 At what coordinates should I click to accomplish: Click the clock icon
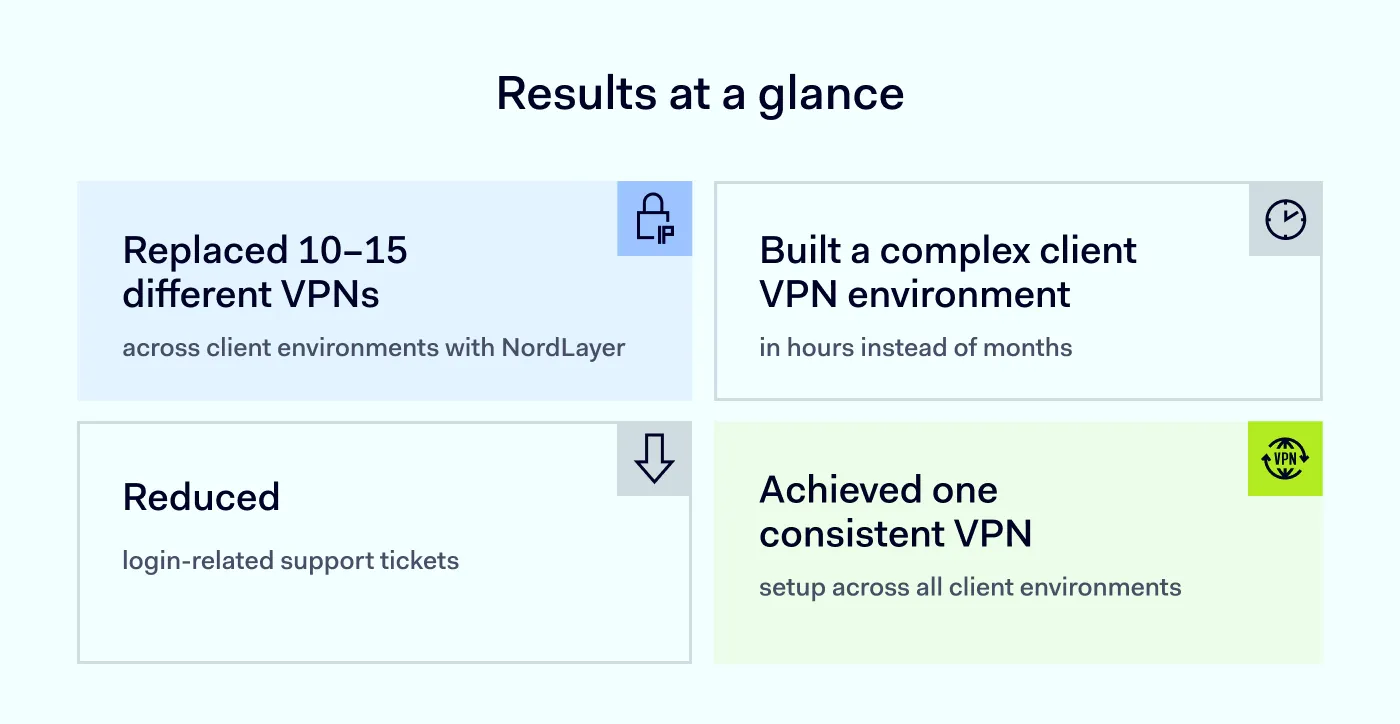pyautogui.click(x=1286, y=219)
